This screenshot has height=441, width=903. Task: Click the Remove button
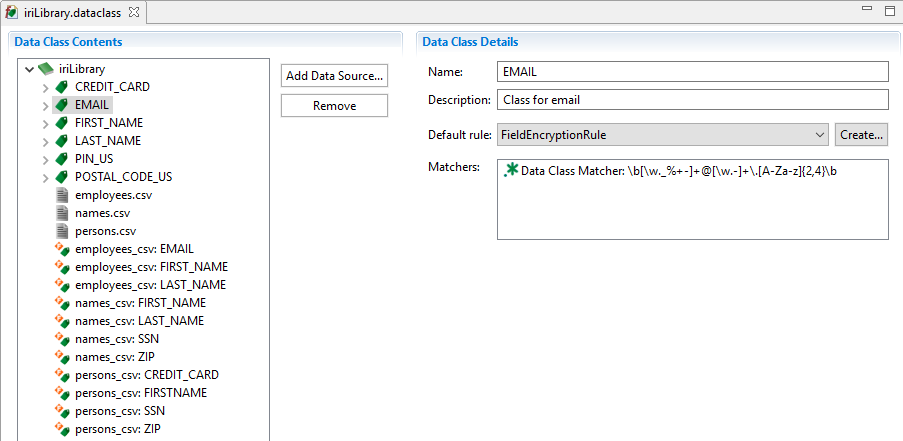[x=334, y=106]
